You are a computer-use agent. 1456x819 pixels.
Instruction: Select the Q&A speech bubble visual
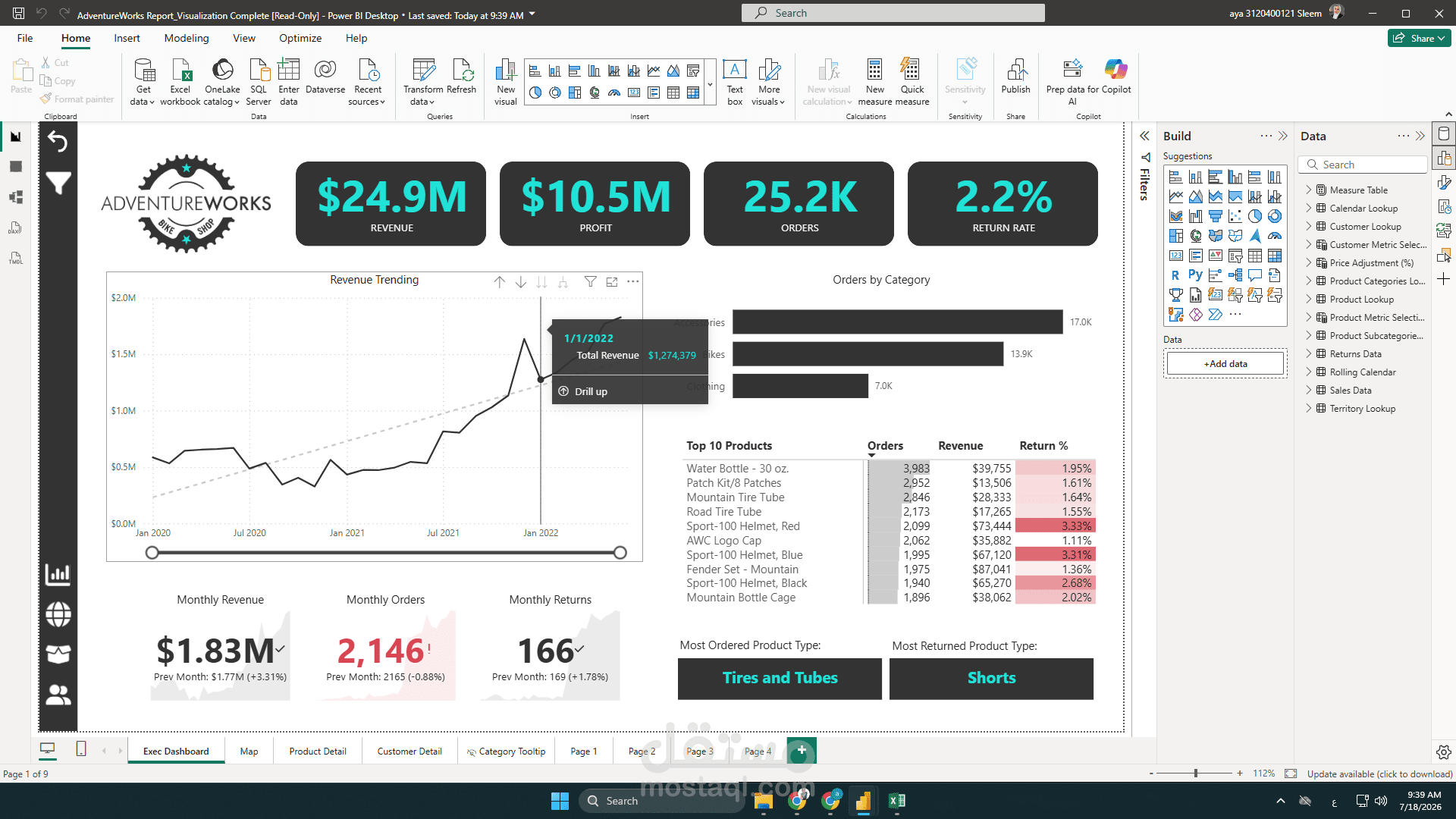pyautogui.click(x=1255, y=275)
